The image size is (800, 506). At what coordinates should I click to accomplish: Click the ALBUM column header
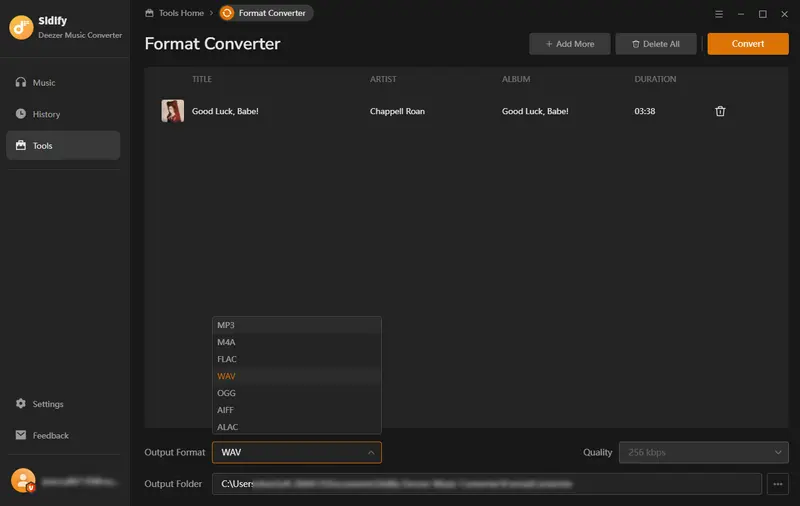pyautogui.click(x=516, y=79)
